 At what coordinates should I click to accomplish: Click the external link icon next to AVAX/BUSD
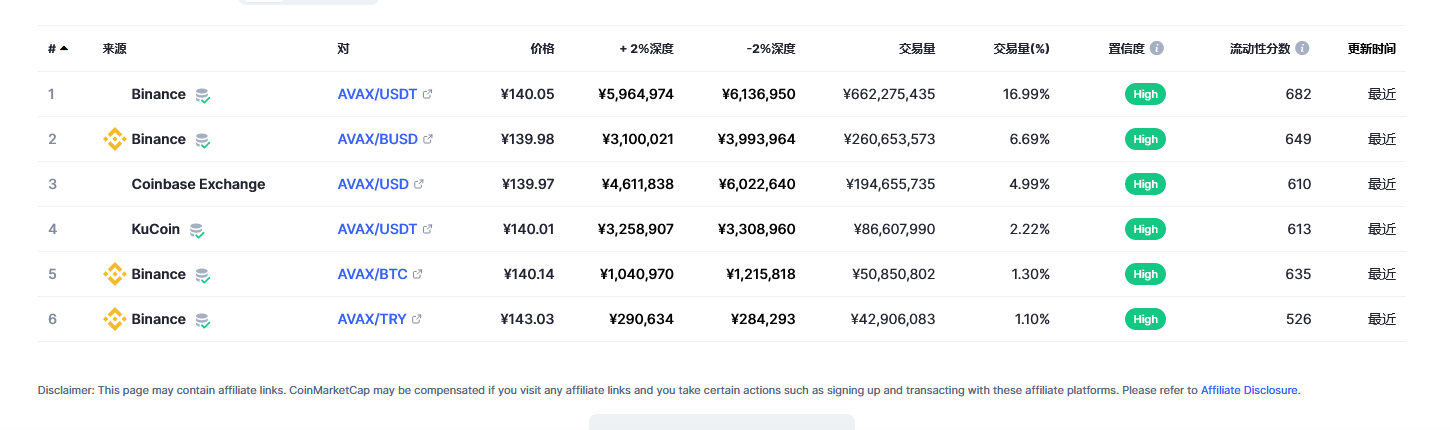point(428,139)
